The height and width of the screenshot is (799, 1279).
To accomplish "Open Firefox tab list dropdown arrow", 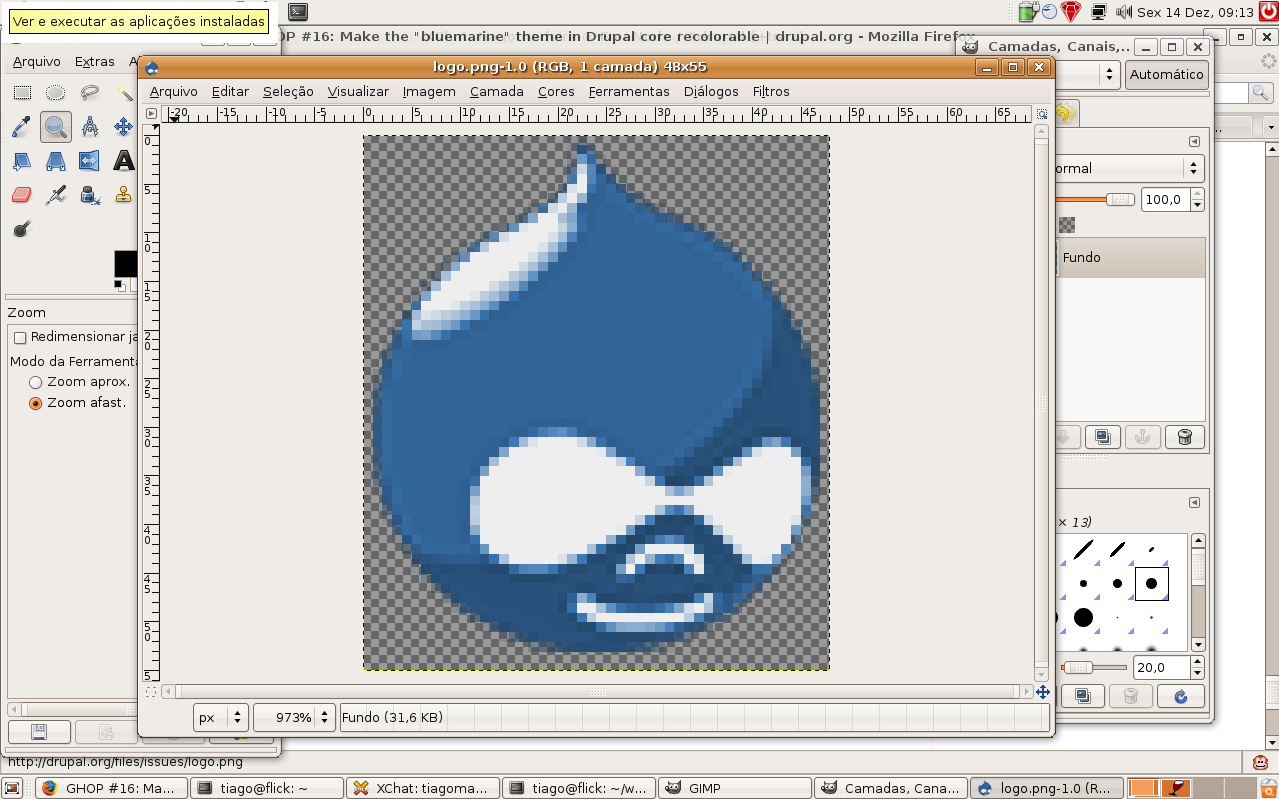I will (x=1271, y=127).
